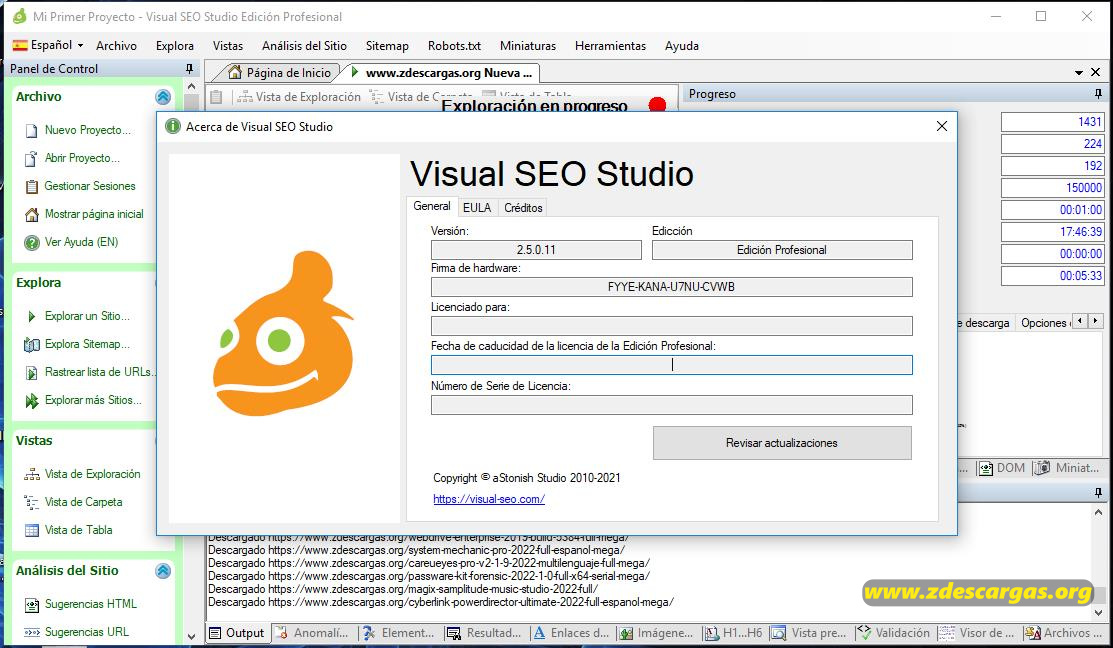Image resolution: width=1113 pixels, height=648 pixels.
Task: Collapse the Archivo section chevron
Action: (x=163, y=97)
